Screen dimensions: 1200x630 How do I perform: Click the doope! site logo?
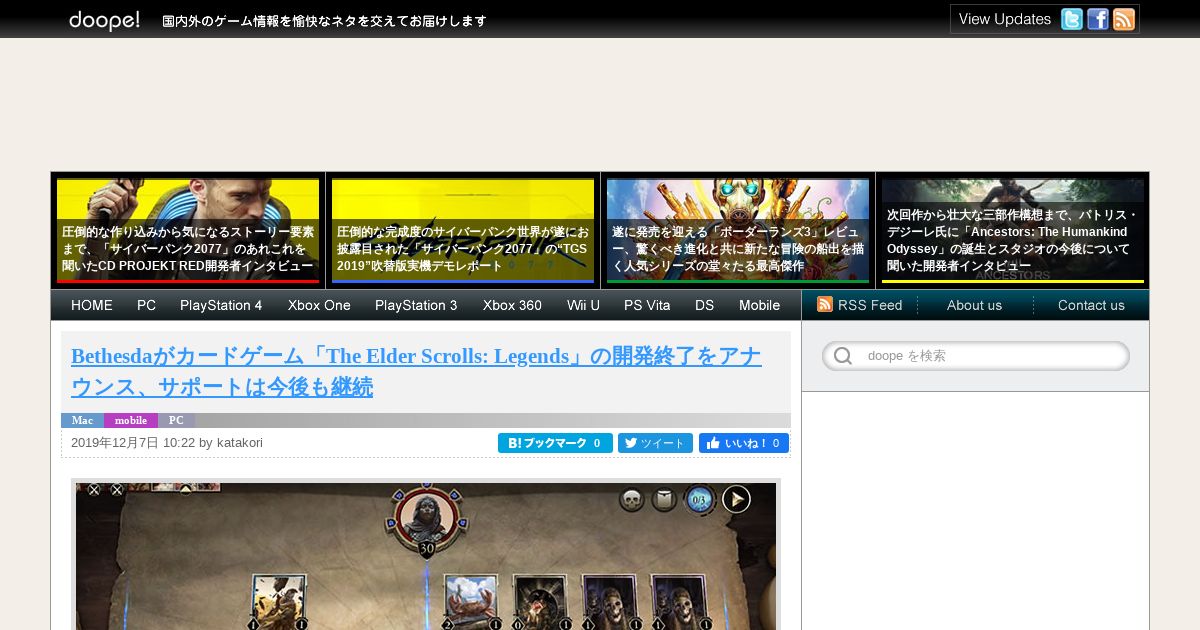104,20
